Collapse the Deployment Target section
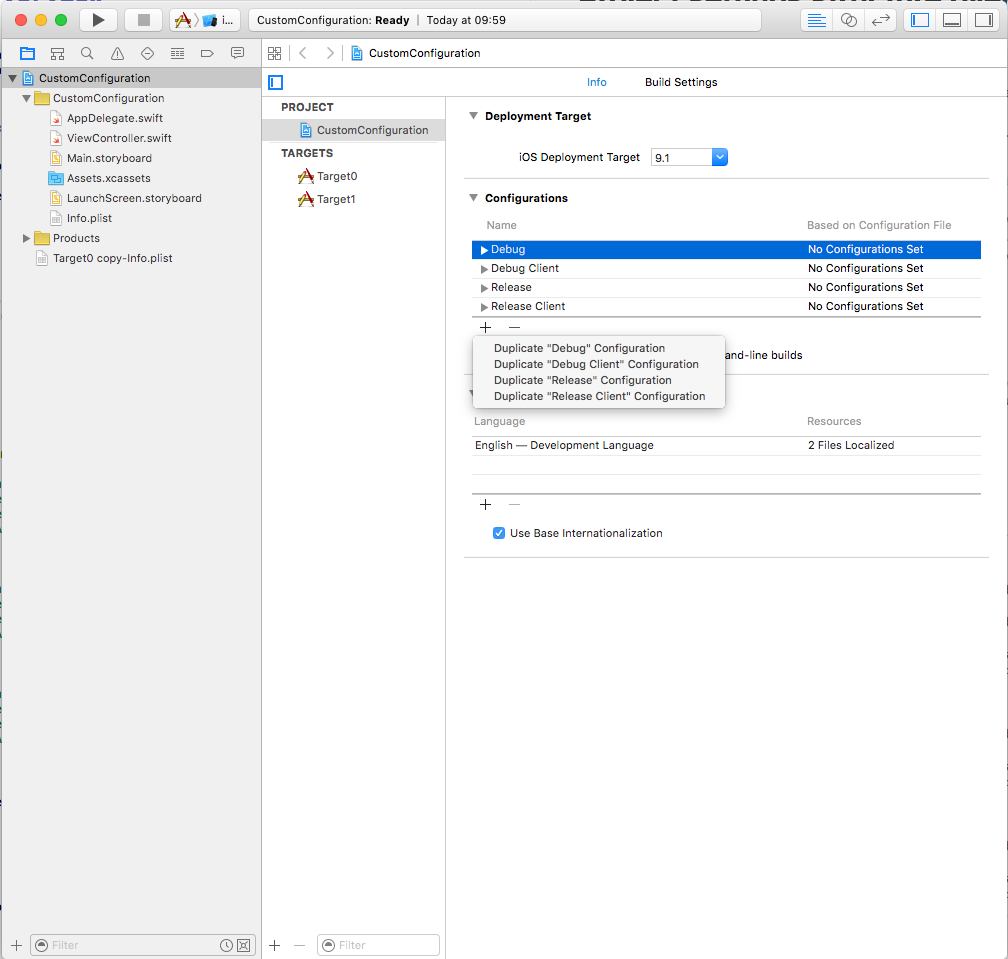 click(473, 116)
